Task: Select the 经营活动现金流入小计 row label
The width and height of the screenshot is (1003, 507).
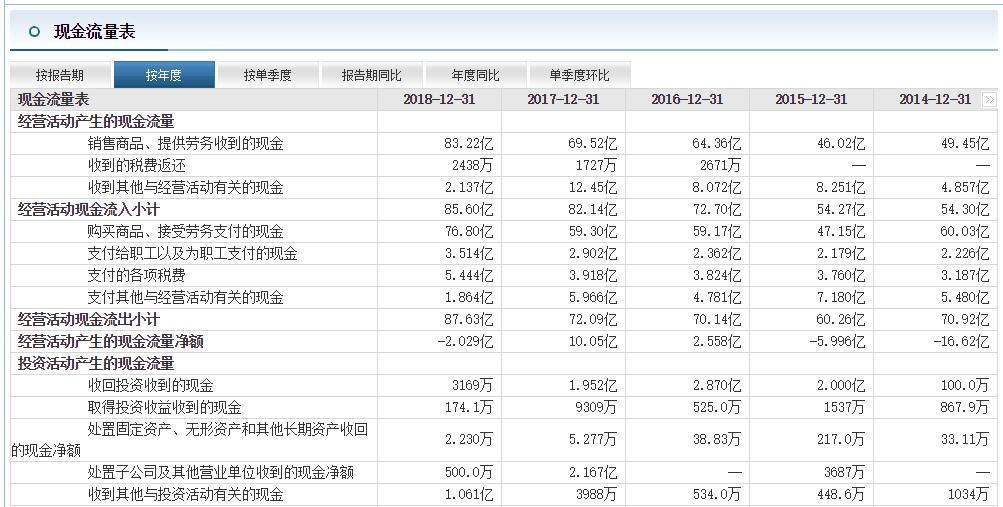Action: click(88, 209)
